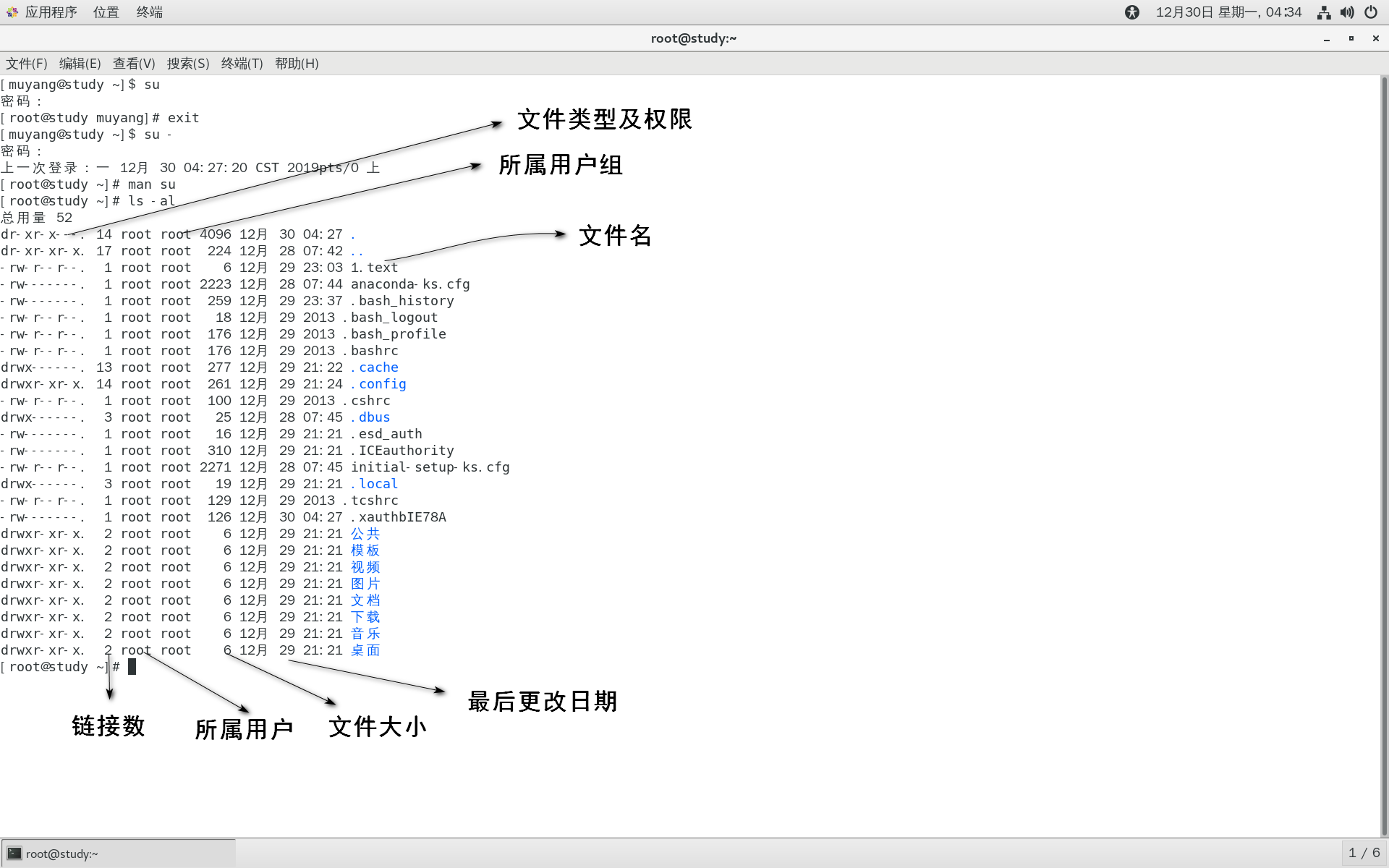Open the 位置 (Places) menu
Viewport: 1389px width, 868px height.
[x=106, y=12]
